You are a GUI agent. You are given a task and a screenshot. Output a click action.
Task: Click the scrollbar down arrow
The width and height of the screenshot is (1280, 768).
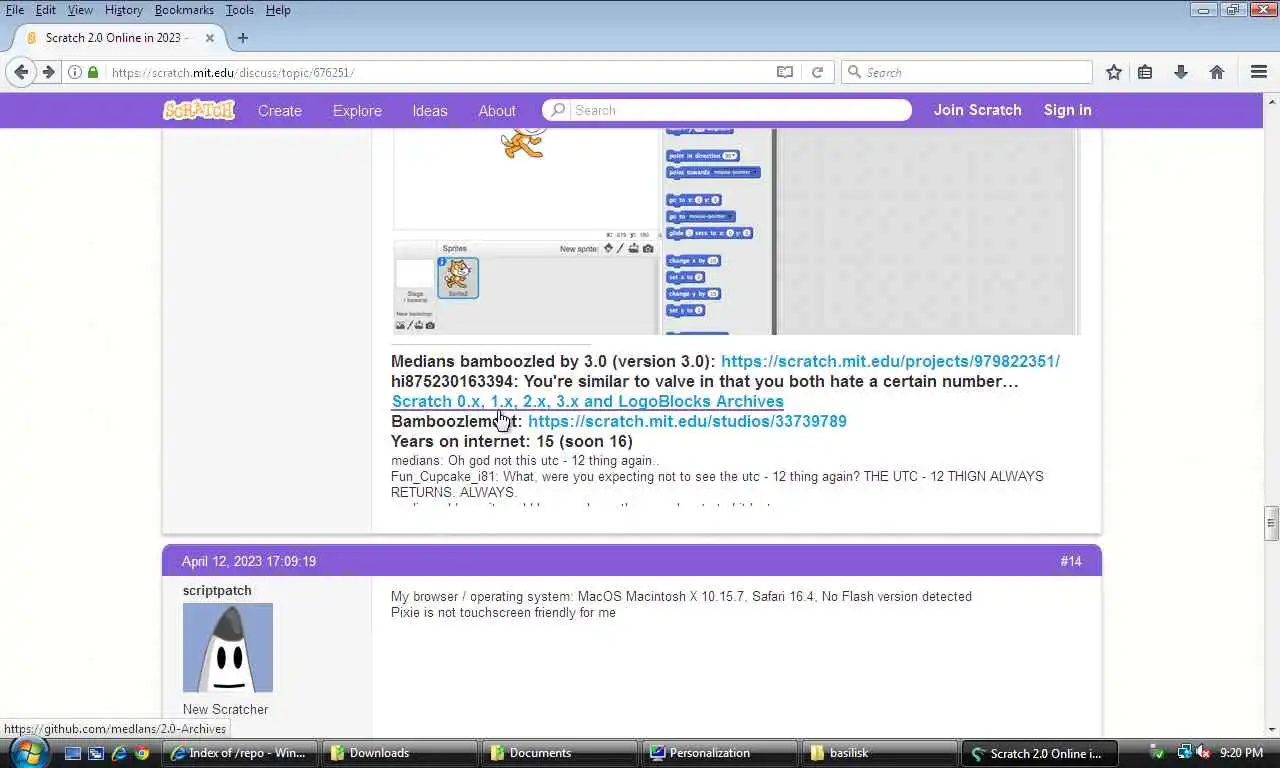[1272, 729]
